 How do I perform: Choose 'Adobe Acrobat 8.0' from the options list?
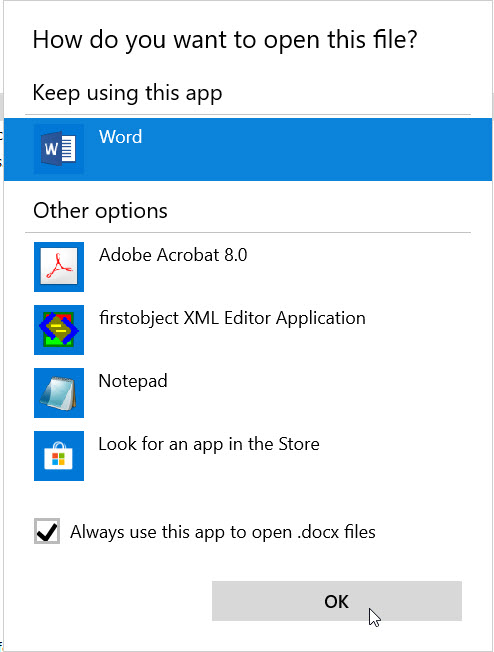pyautogui.click(x=173, y=255)
